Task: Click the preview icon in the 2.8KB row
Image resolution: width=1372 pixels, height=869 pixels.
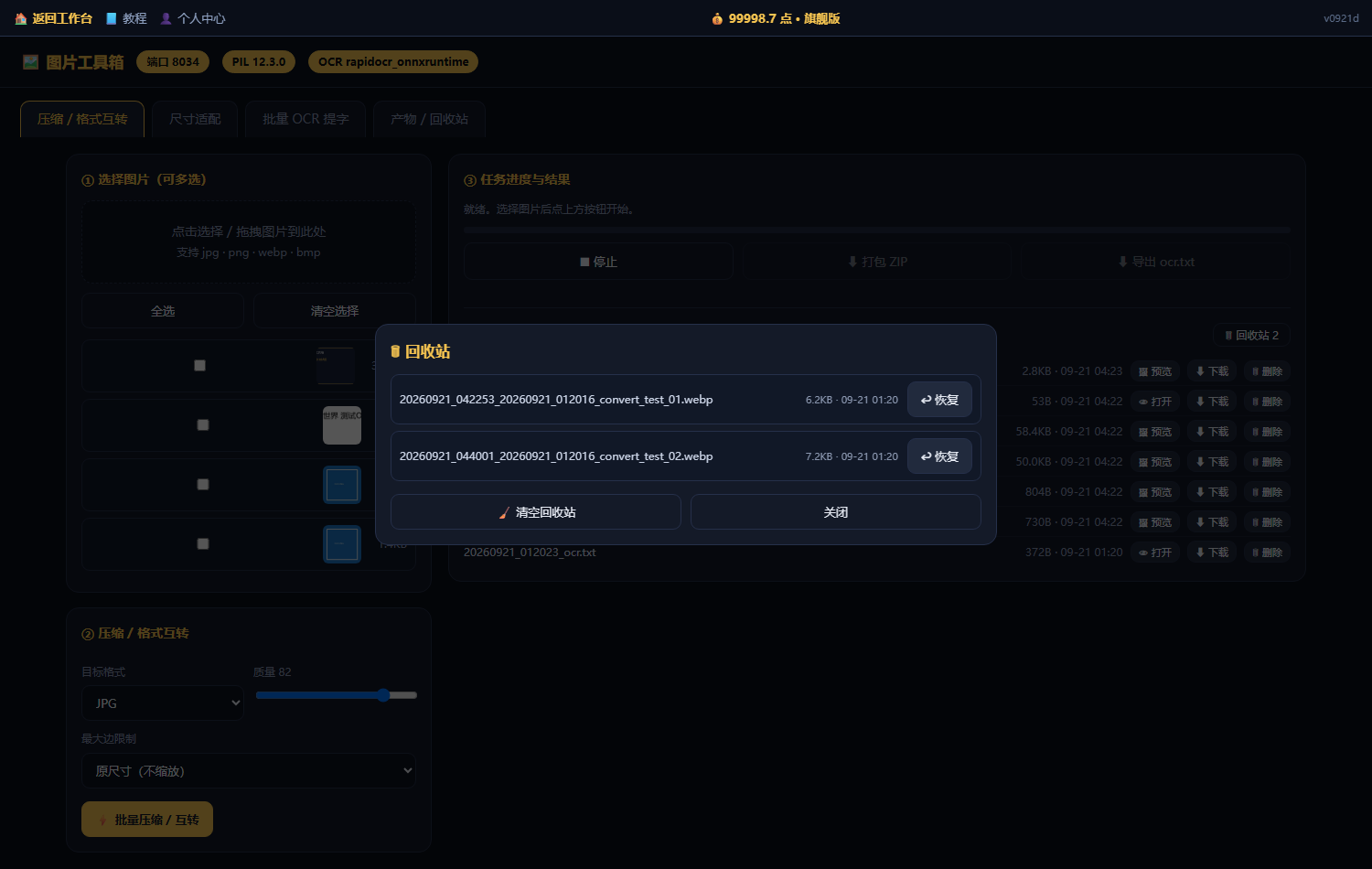Action: [1143, 371]
